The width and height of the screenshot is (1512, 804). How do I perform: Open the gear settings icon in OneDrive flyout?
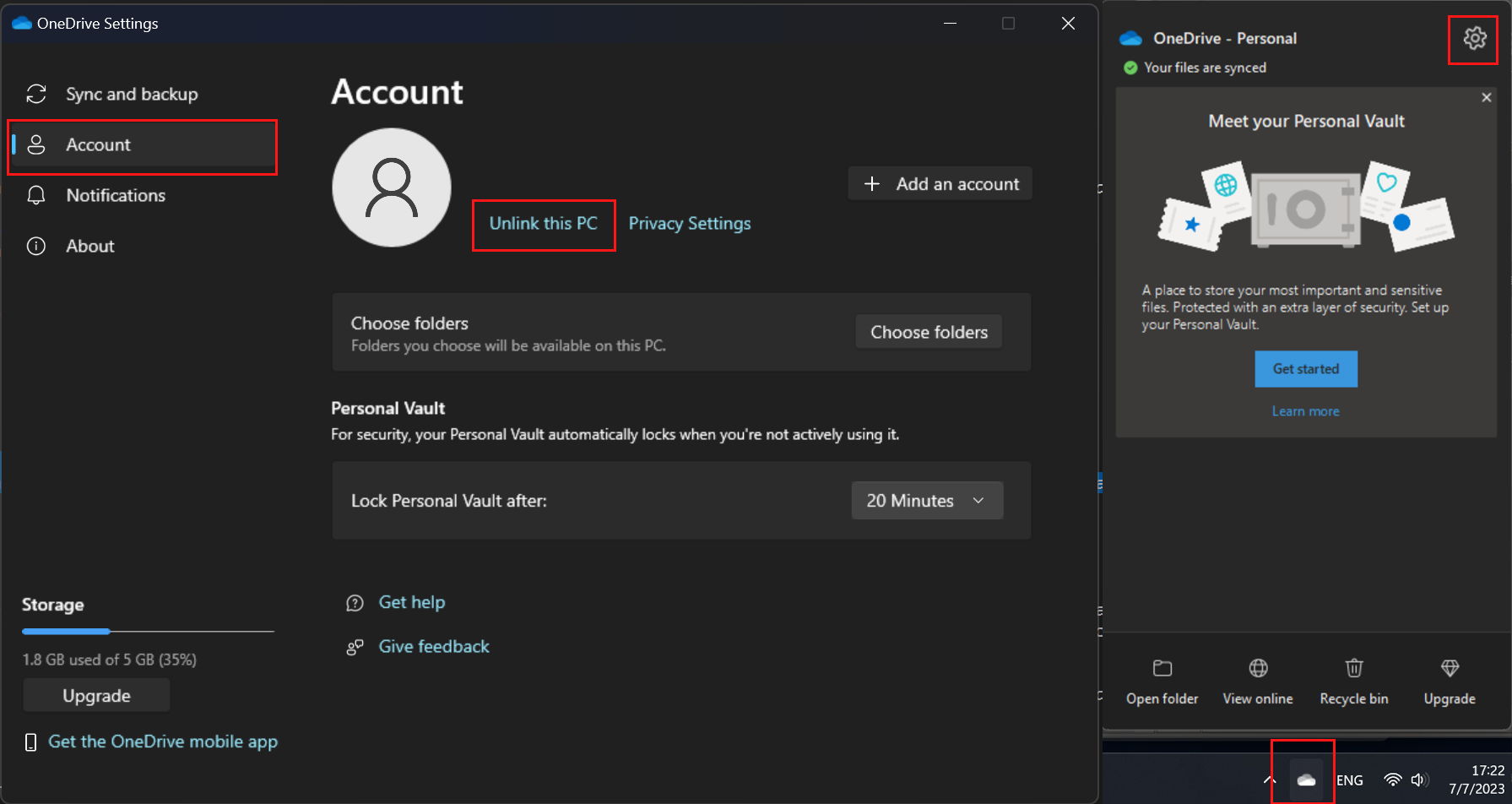click(x=1474, y=38)
